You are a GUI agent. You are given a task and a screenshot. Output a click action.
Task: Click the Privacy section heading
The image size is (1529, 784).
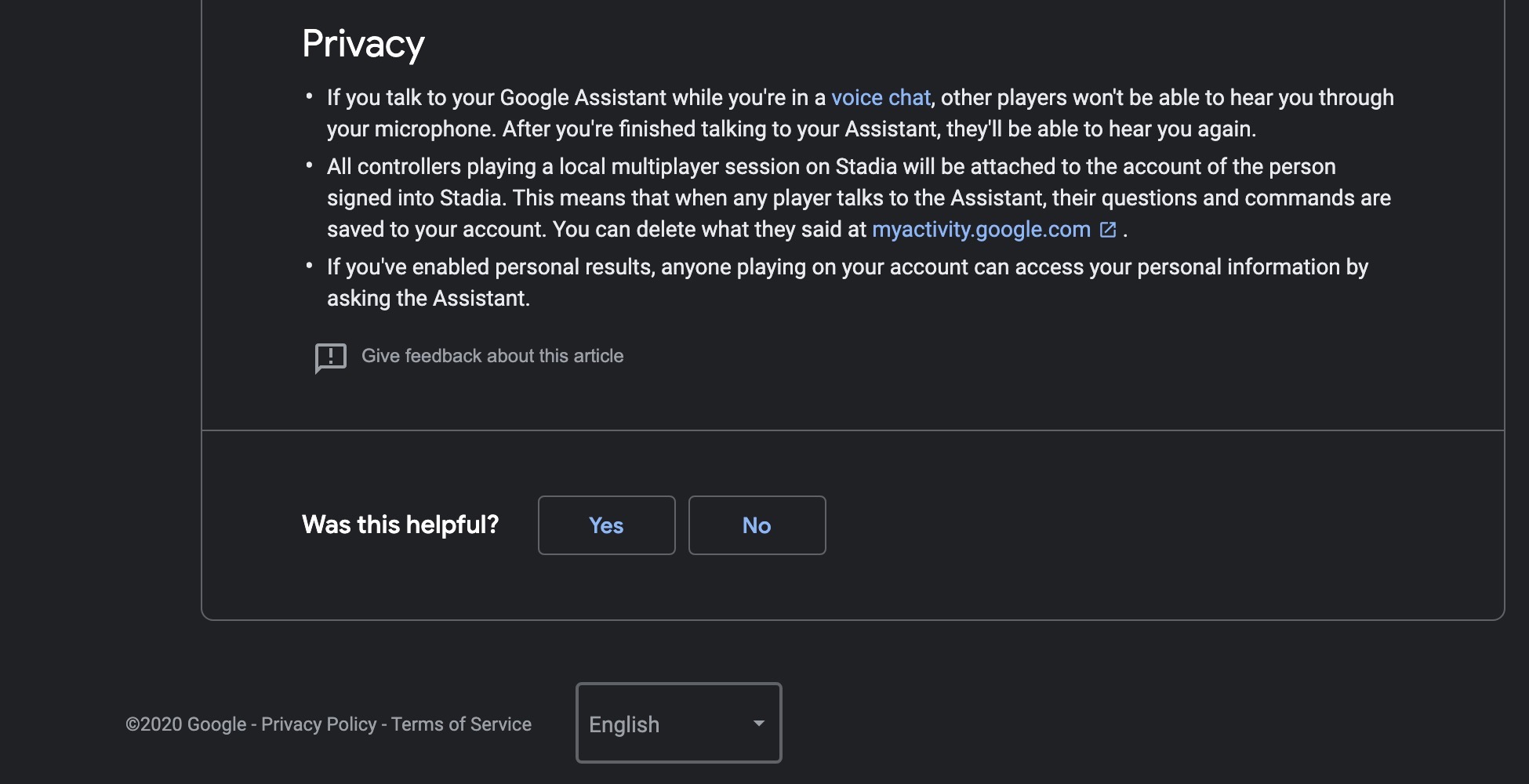[363, 43]
